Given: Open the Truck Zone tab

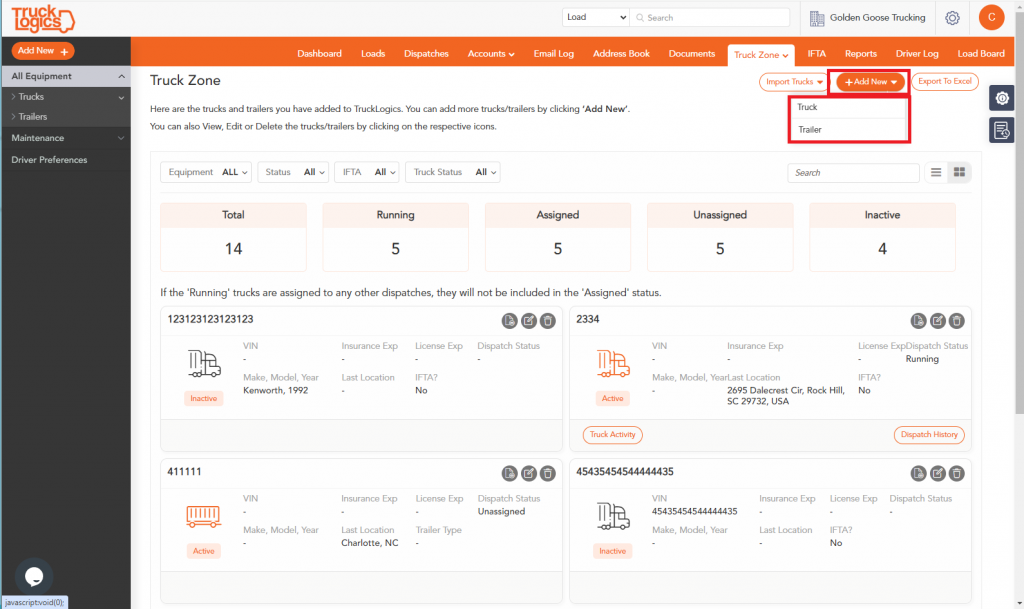Looking at the screenshot, I should point(761,55).
